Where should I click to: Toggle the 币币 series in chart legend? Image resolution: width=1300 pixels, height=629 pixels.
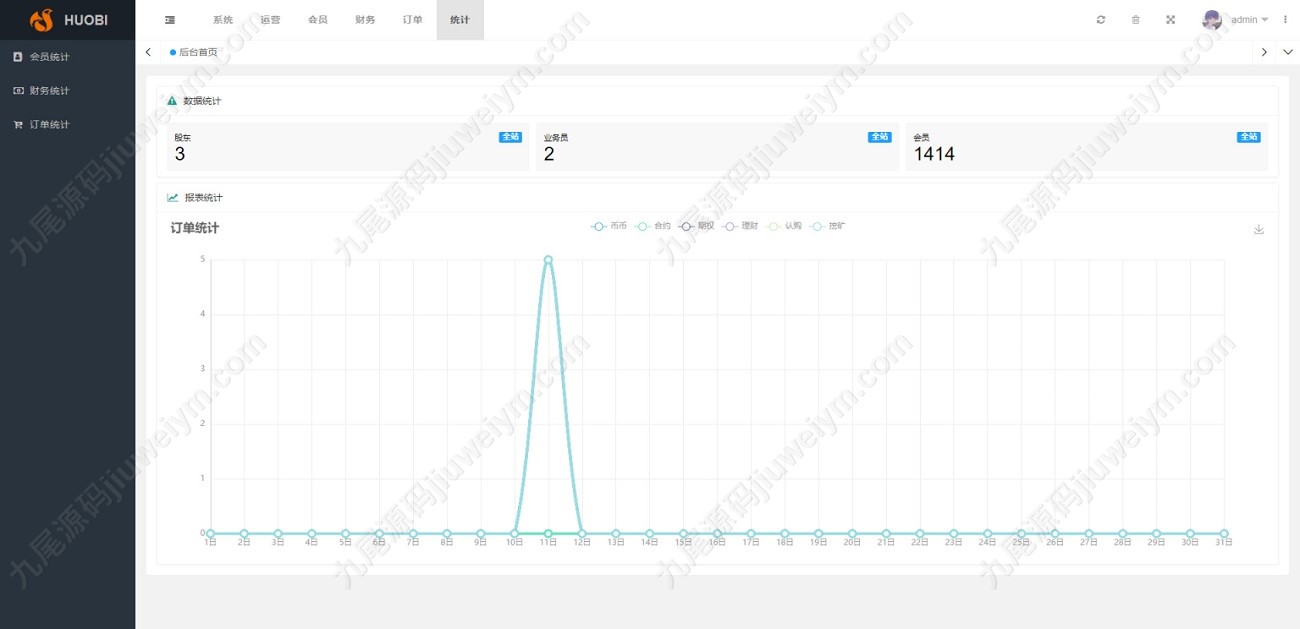[x=609, y=226]
